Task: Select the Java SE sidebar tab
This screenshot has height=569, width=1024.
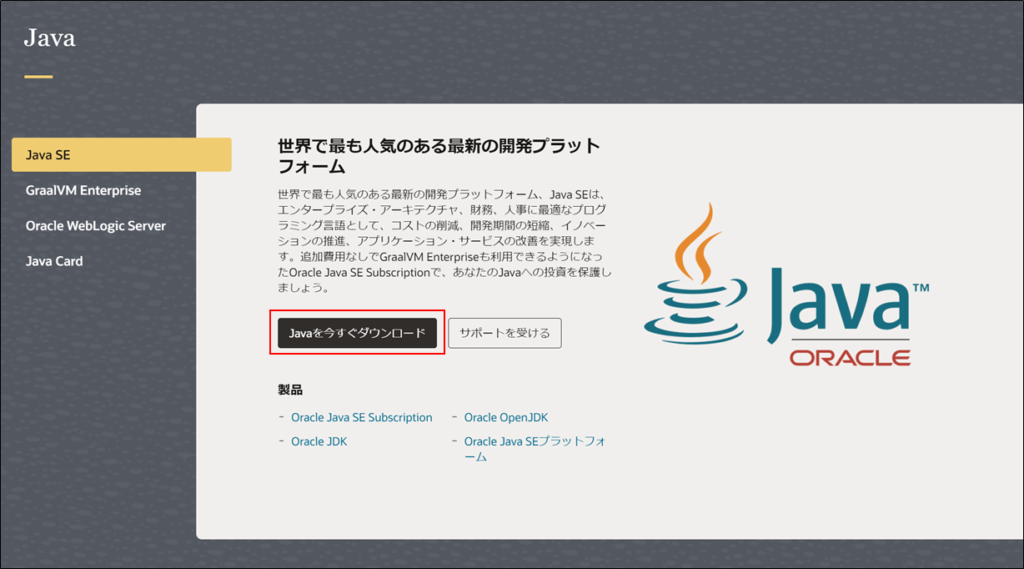Action: pyautogui.click(x=121, y=155)
